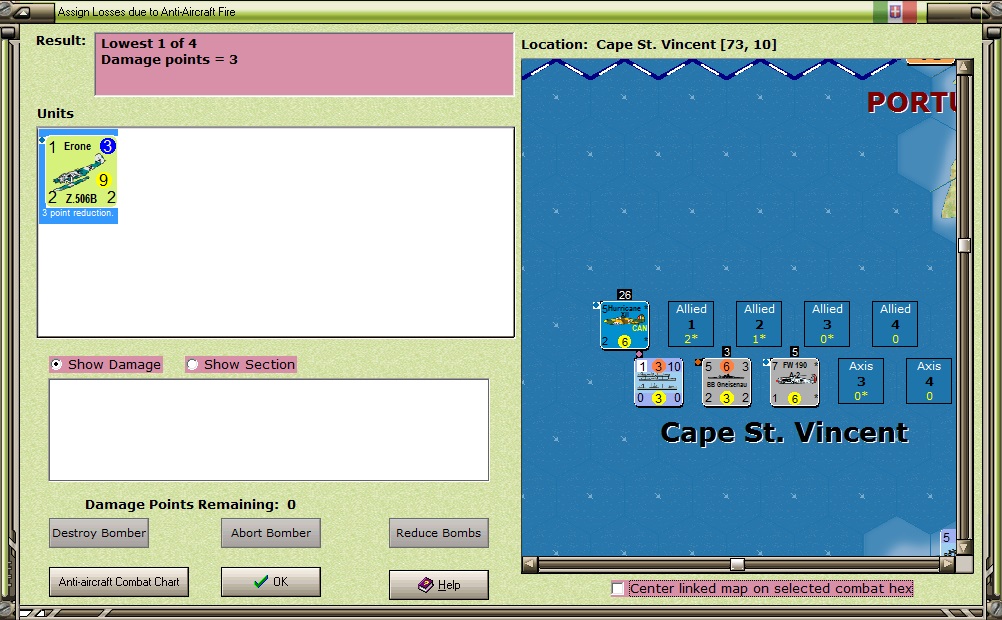1002x620 pixels.
Task: Click the map horizontal scrollbar left arrow
Action: click(x=530, y=564)
